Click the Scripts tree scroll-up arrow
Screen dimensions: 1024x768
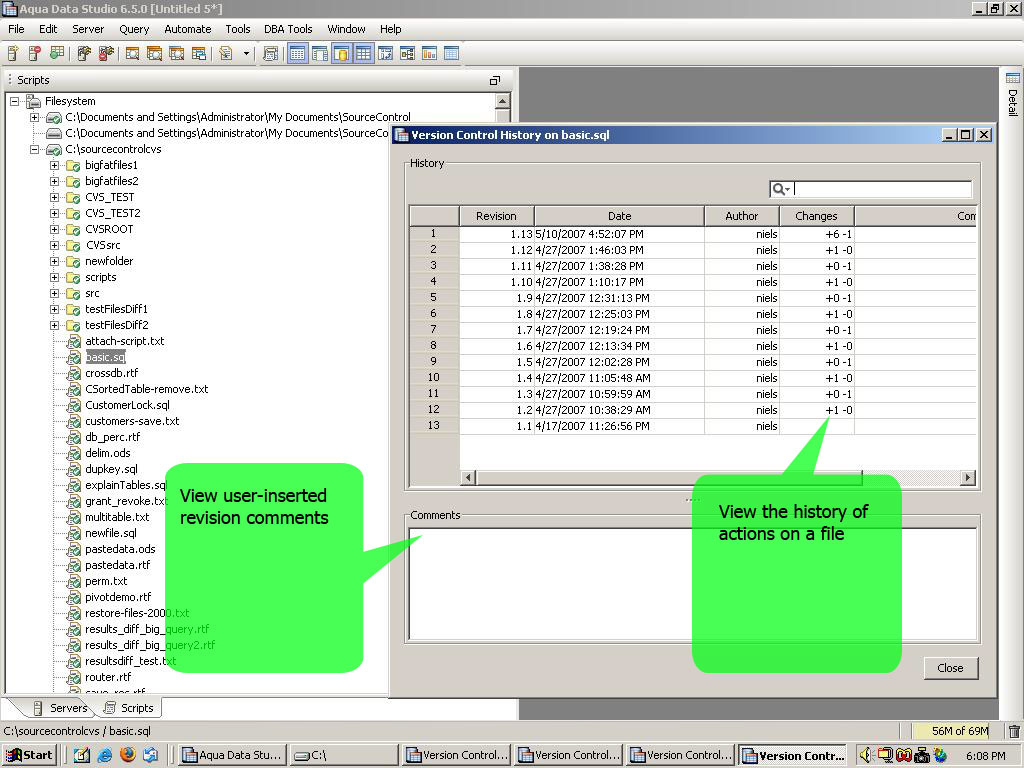point(502,101)
